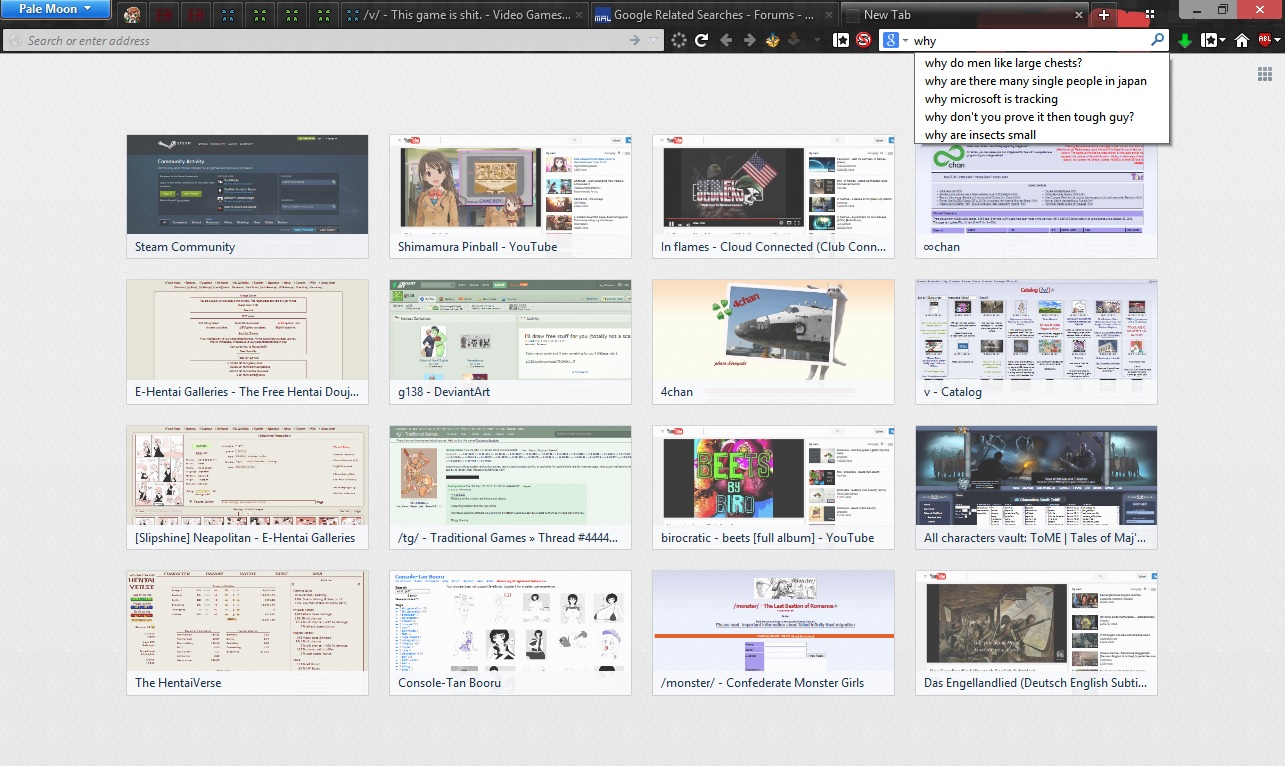The image size is (1285, 766).
Task: Click the navigate back arrow
Action: click(726, 40)
